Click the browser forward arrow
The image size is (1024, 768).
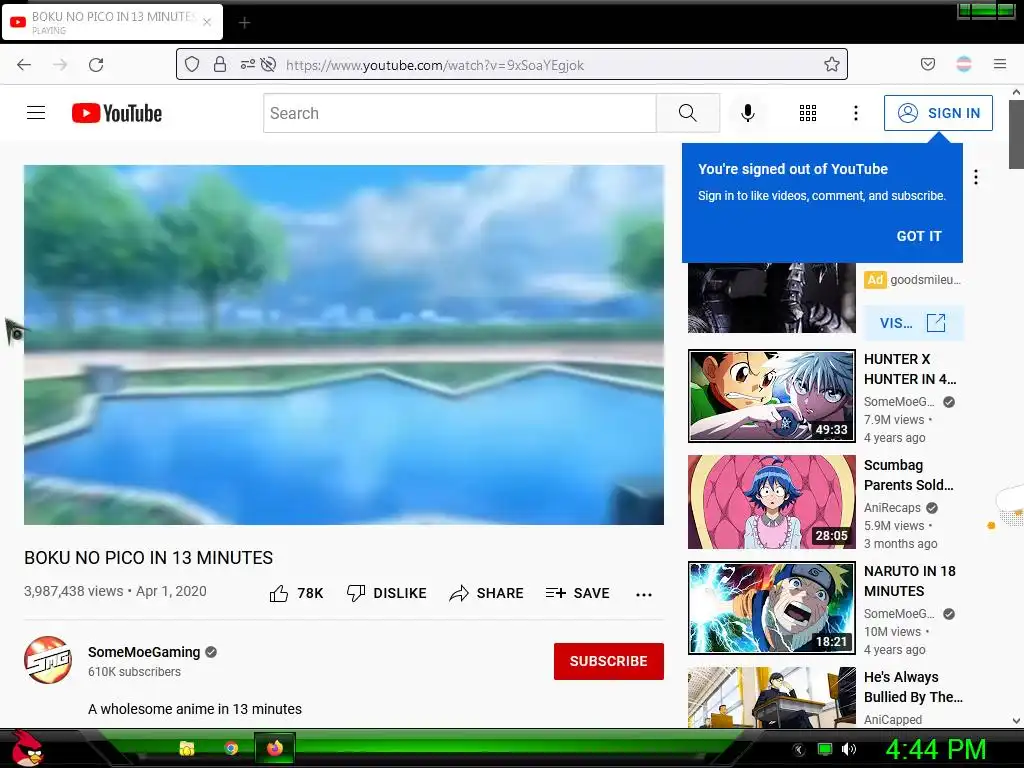(60, 65)
